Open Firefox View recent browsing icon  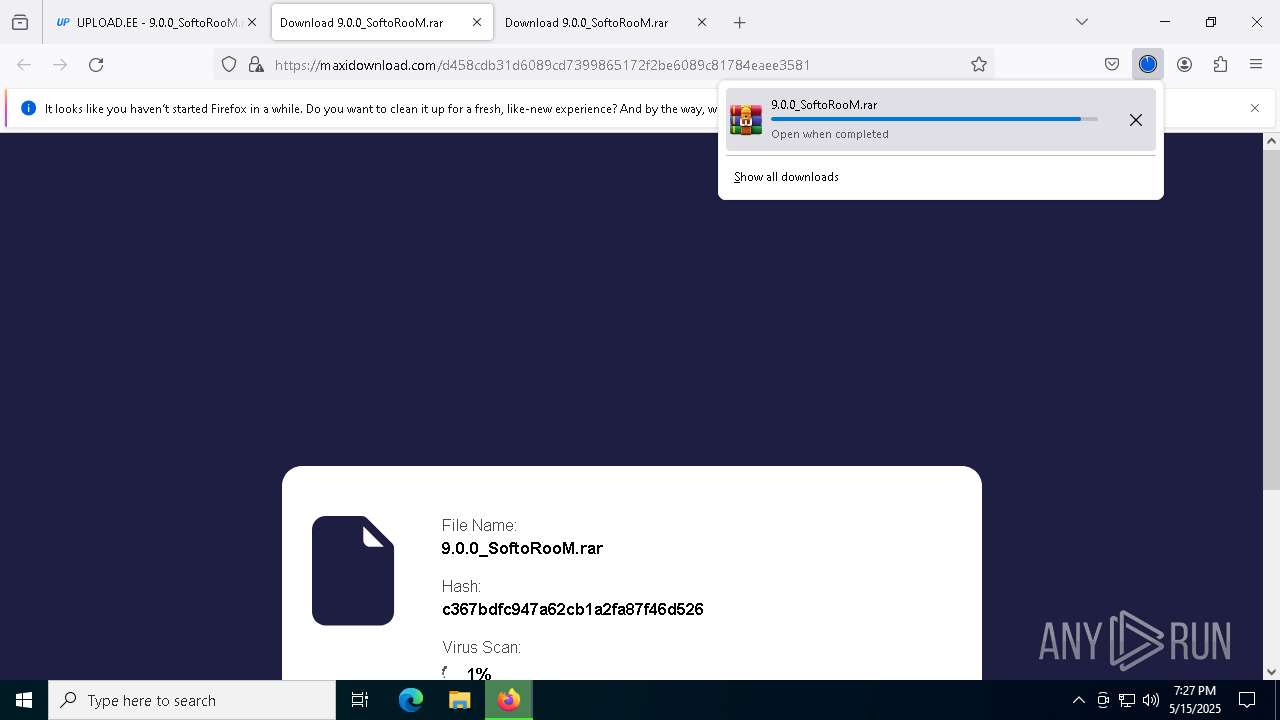[x=20, y=22]
